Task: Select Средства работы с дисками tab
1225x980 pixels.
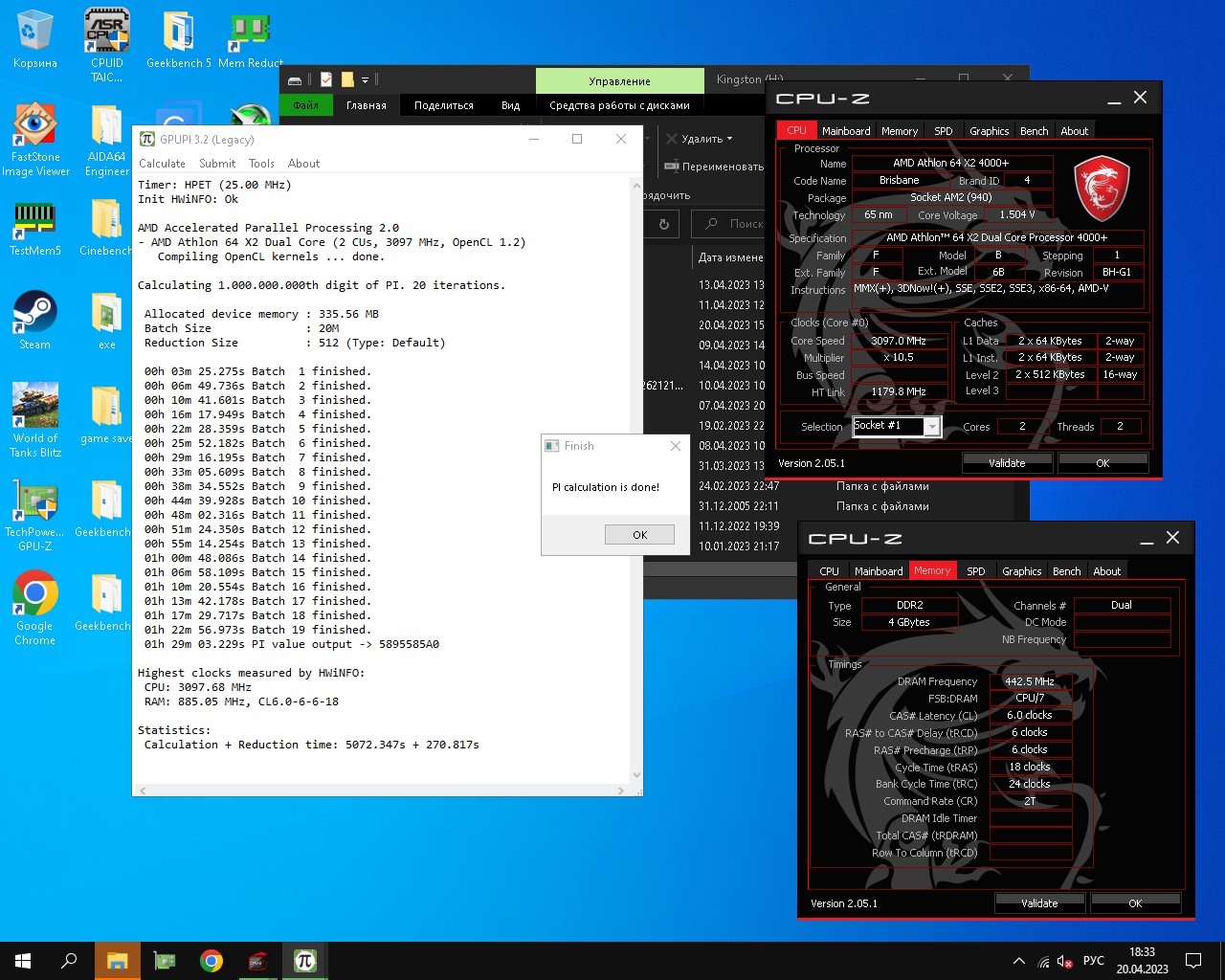Action: [619, 105]
